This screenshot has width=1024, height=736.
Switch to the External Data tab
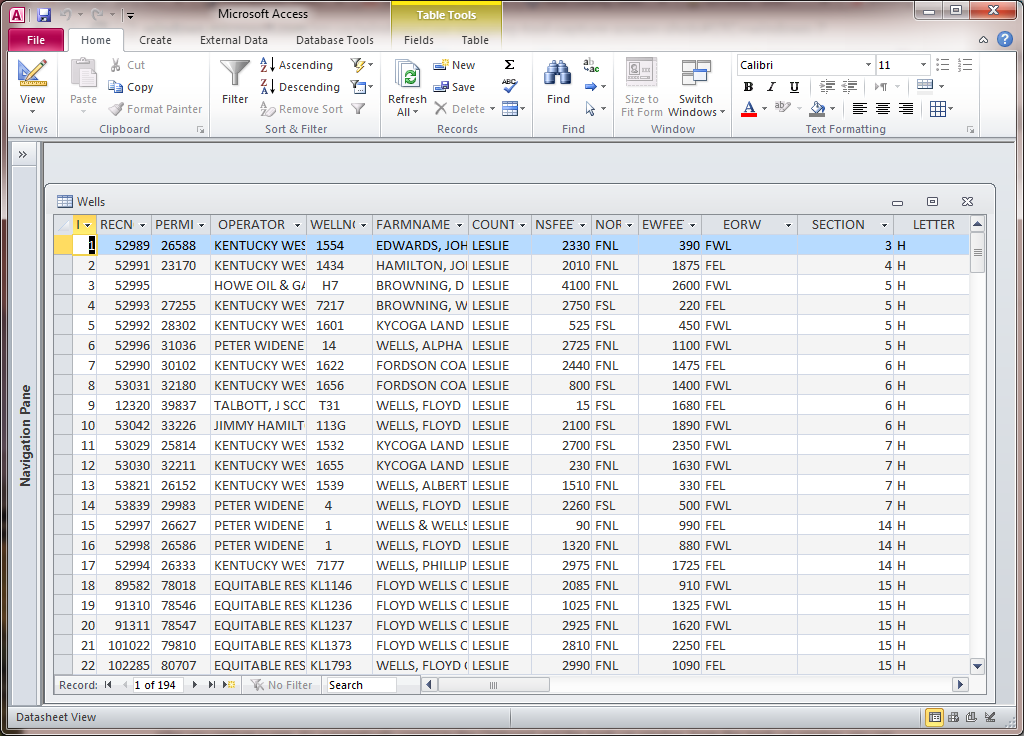click(x=234, y=40)
